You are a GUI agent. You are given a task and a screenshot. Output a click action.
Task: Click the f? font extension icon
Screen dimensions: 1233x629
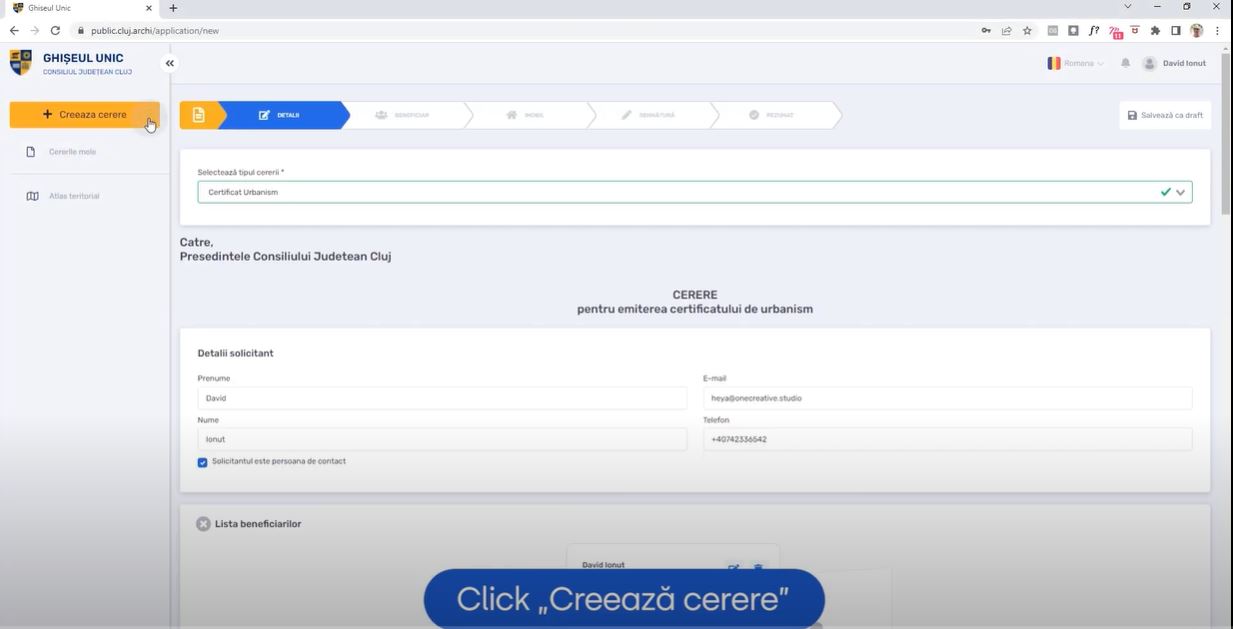tap(1095, 31)
